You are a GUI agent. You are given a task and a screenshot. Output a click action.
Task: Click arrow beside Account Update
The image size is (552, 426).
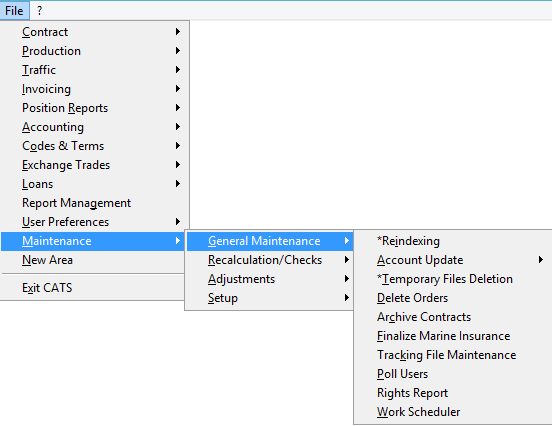(x=541, y=260)
